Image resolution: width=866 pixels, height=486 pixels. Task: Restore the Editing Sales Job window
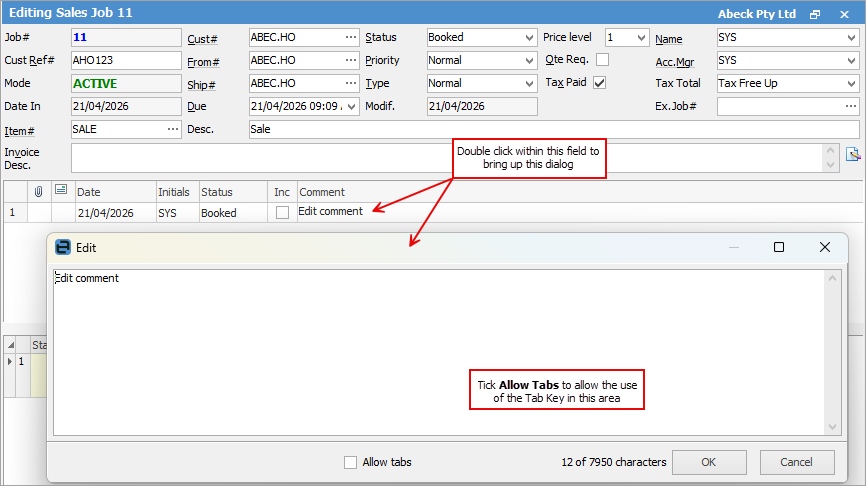(815, 14)
